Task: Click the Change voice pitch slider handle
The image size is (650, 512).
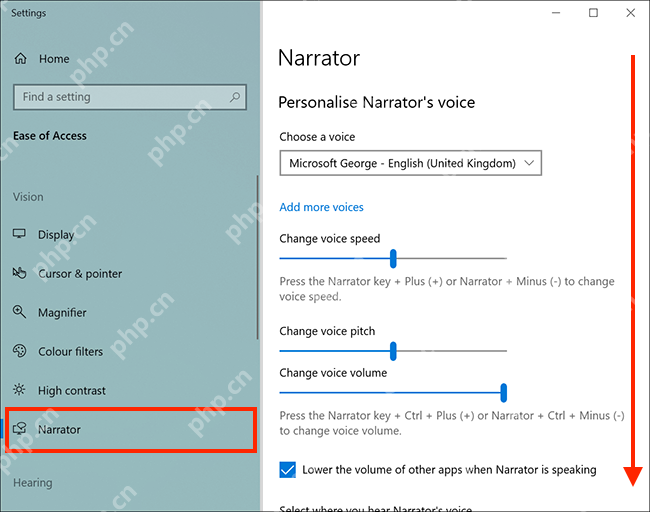Action: click(393, 351)
